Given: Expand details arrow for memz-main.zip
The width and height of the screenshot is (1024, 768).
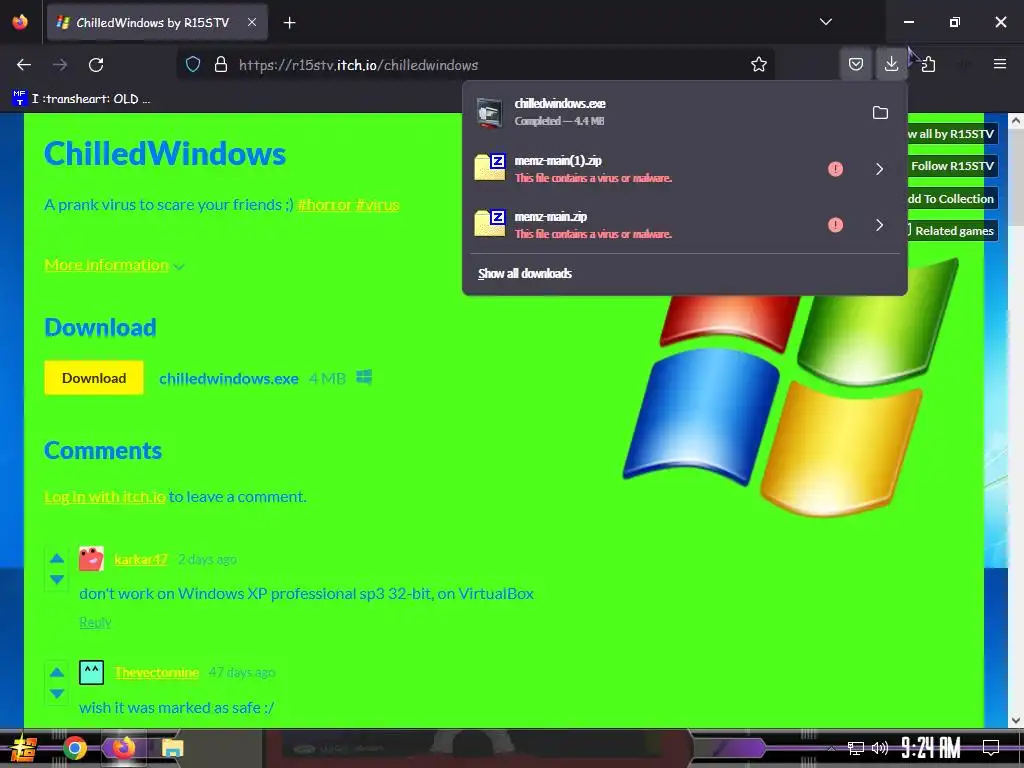Looking at the screenshot, I should [x=880, y=225].
